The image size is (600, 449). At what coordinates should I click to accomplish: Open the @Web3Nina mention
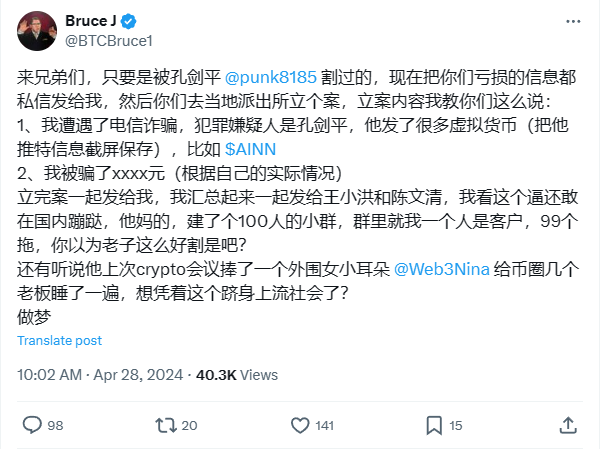tap(442, 269)
